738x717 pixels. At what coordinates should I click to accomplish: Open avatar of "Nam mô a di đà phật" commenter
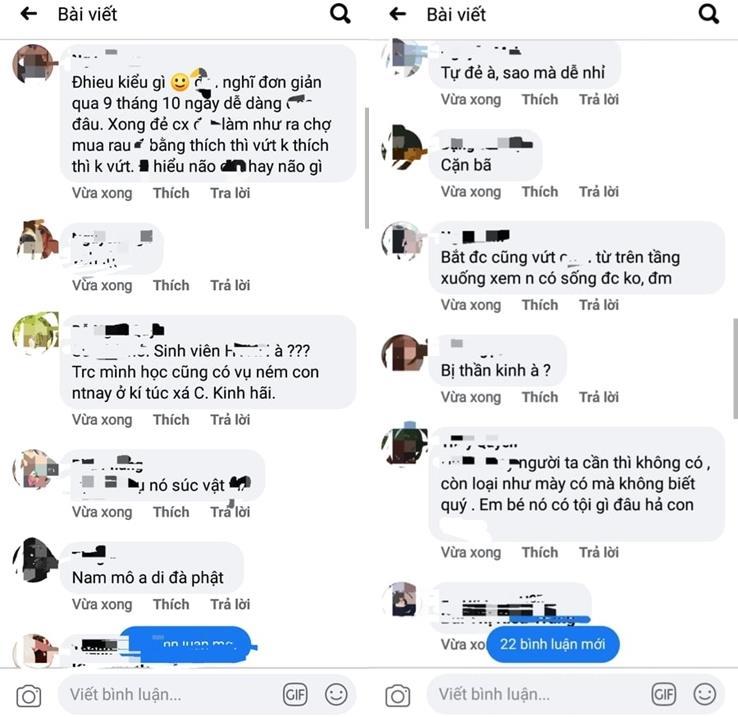34,560
